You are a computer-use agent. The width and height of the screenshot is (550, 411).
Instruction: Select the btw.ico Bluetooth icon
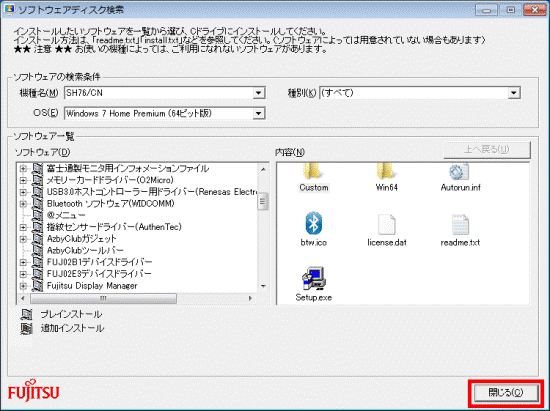point(313,223)
